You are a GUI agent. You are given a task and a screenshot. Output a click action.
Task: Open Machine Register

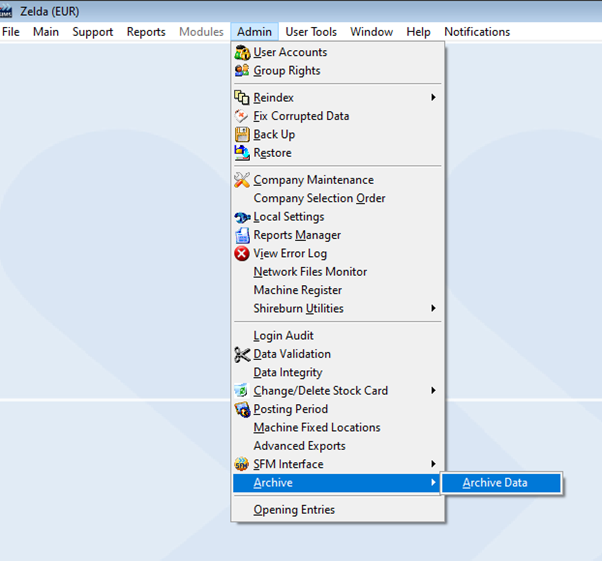[x=298, y=290]
